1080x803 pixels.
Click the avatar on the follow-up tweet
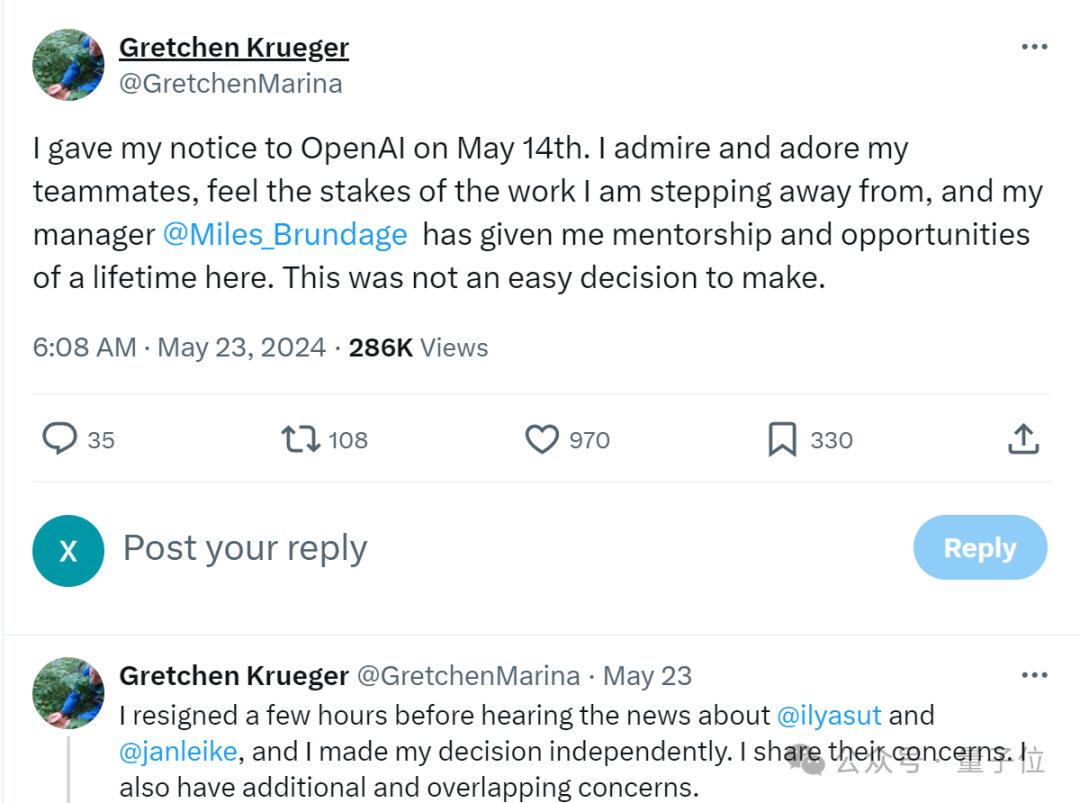coord(69,692)
